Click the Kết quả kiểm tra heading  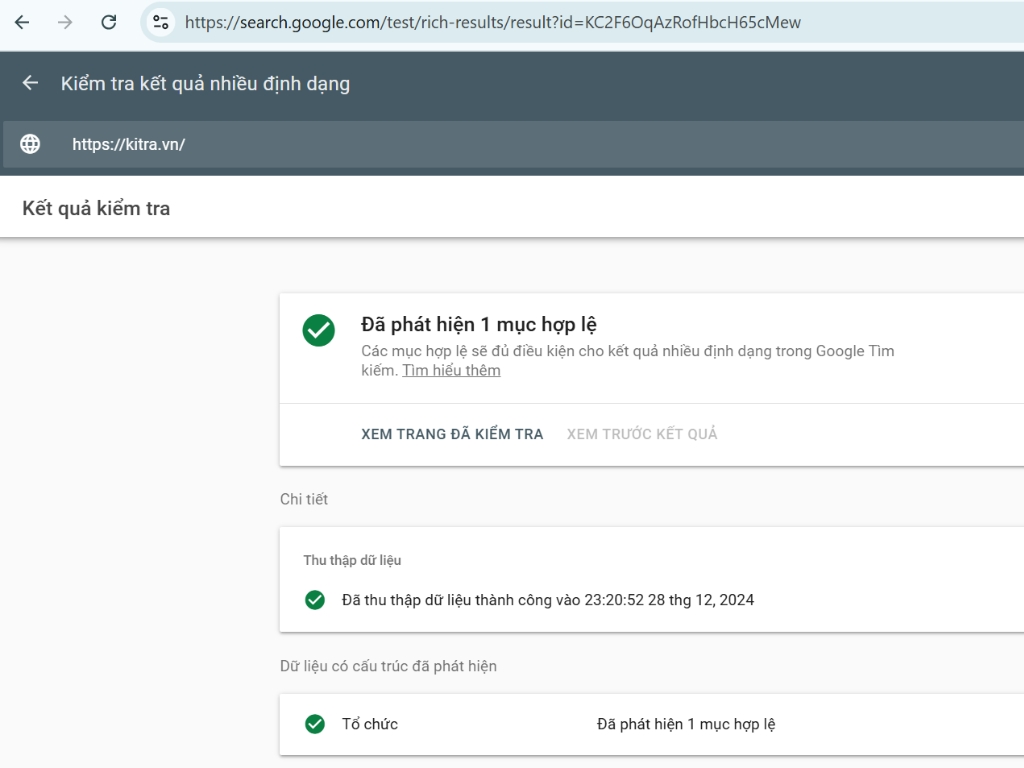(x=96, y=209)
